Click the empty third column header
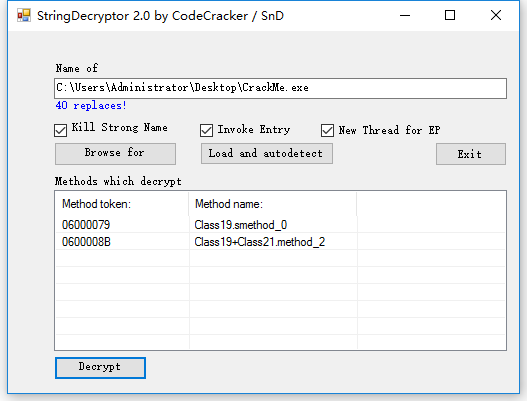Screen dimensions: 527x401 pos(431,204)
